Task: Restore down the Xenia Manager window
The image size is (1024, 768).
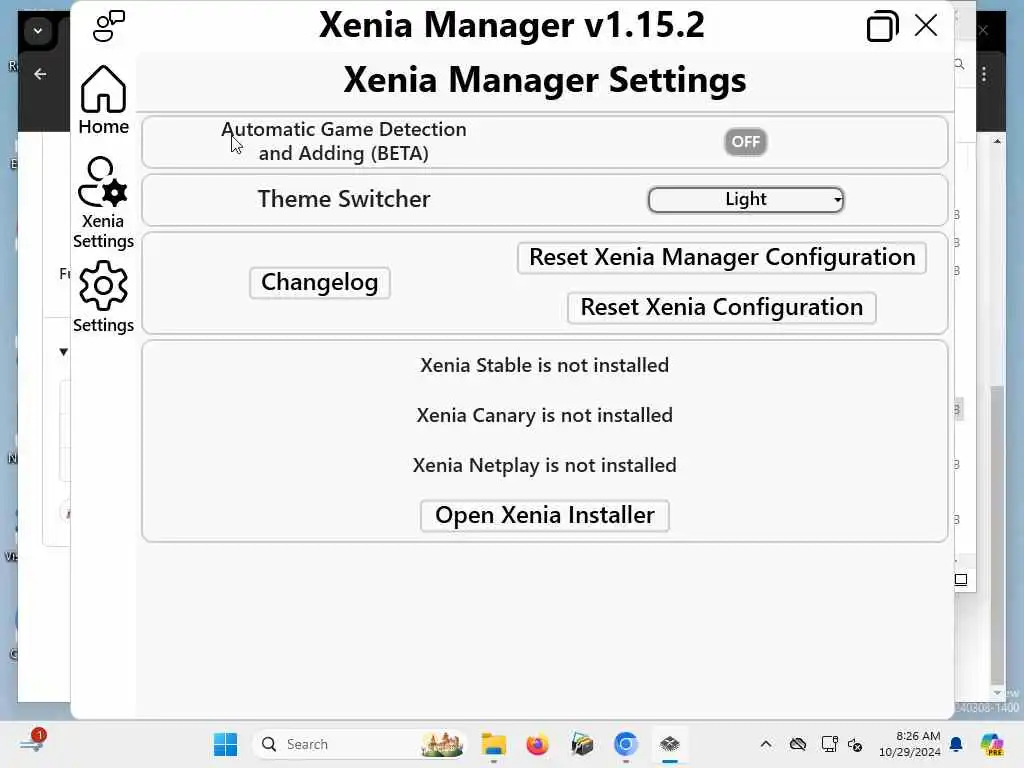Action: (x=882, y=26)
